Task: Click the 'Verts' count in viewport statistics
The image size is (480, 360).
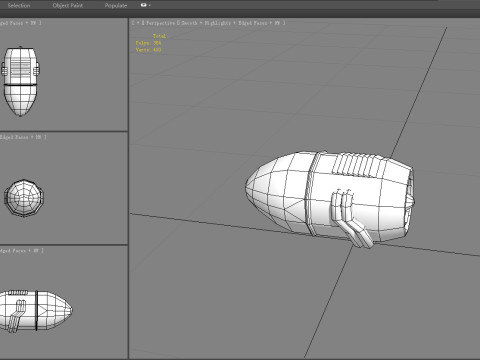Action: coord(148,50)
